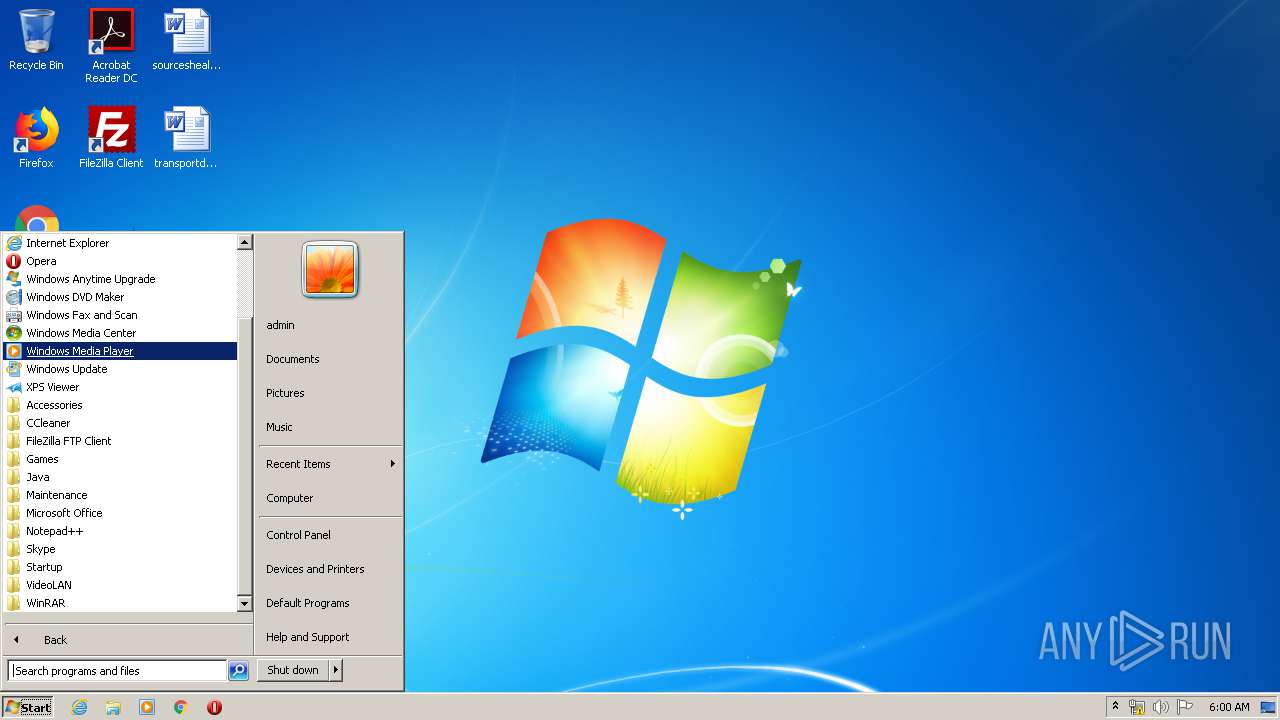Click the taskbar clock showing 6:00 AM
The image size is (1280, 720).
(1229, 707)
